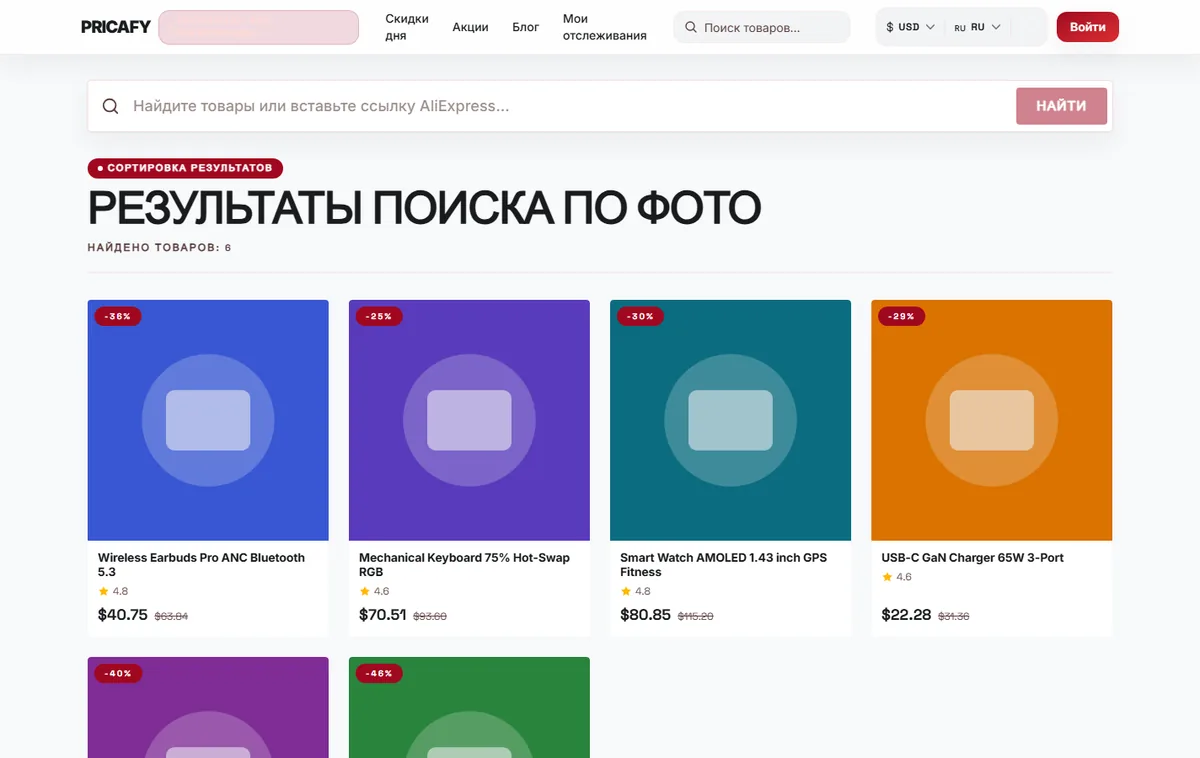Open the Сортировка результатов pill
The image size is (1200, 758).
point(185,168)
